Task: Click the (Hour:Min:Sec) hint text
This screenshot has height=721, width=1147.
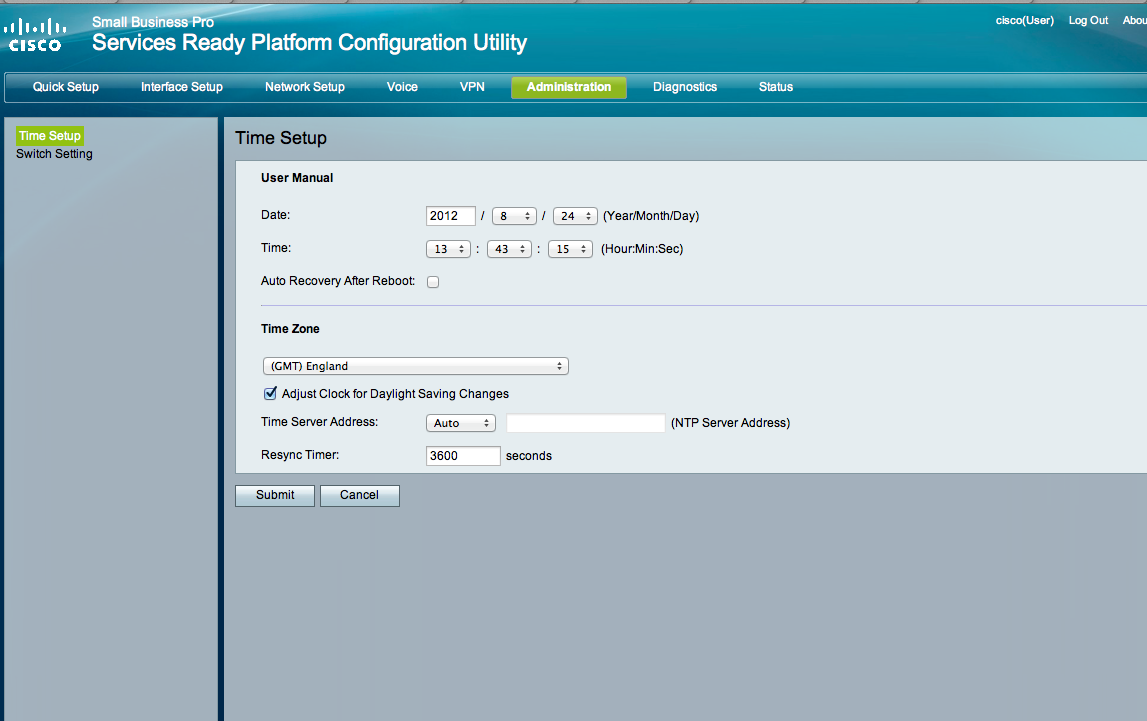Action: pyautogui.click(x=642, y=249)
